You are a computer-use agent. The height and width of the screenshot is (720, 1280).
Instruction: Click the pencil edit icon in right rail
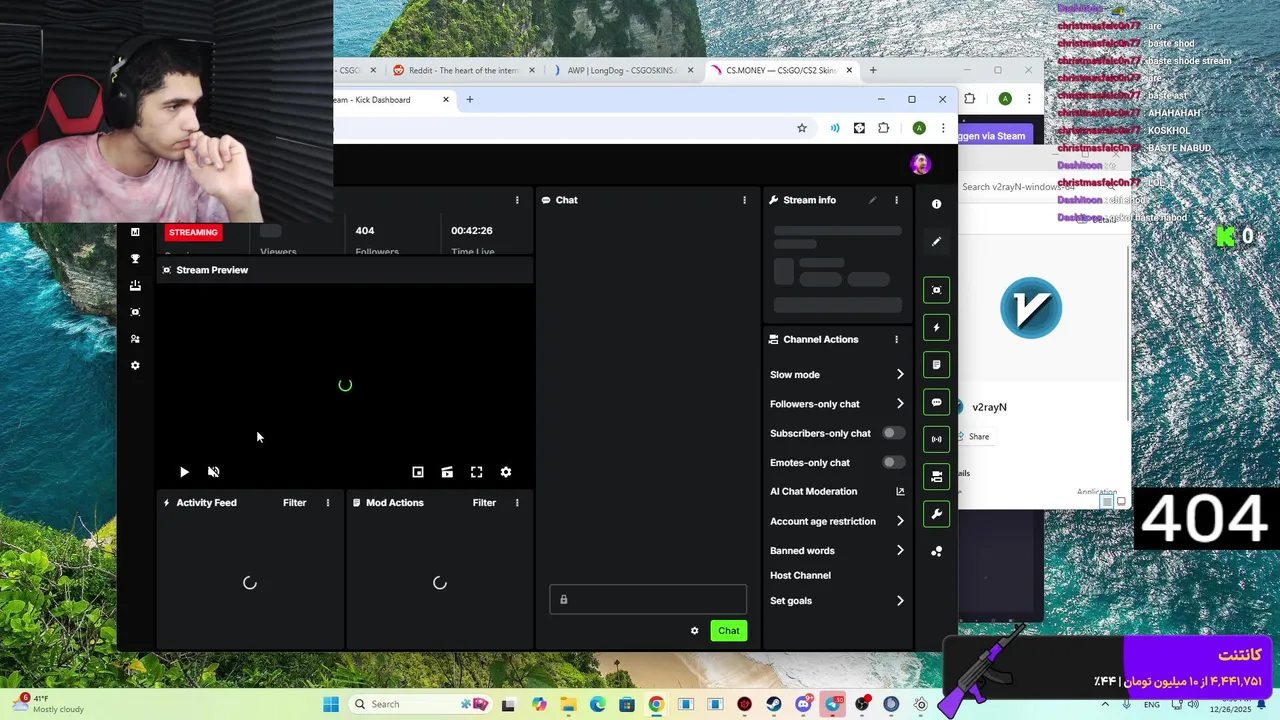coord(936,241)
